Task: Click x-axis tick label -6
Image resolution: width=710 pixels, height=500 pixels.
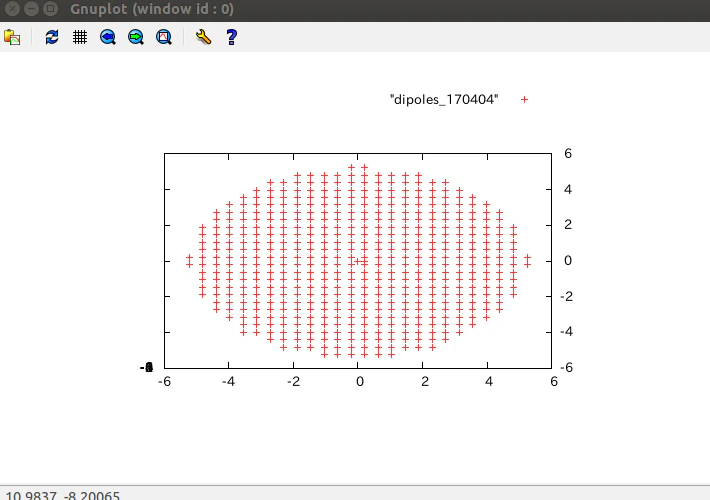Action: click(164, 382)
